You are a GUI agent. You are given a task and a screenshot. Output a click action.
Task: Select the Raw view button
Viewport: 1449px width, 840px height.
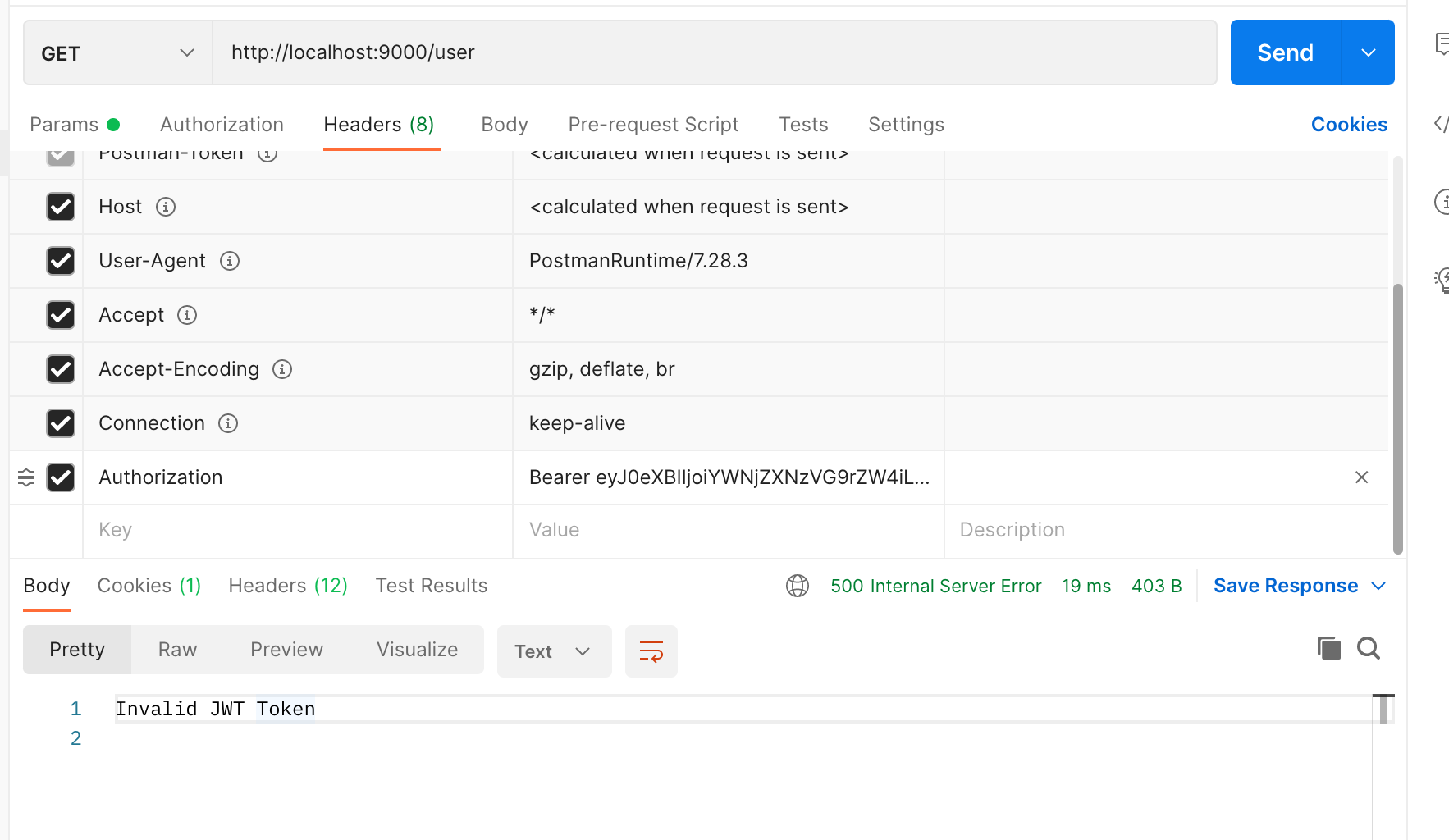point(177,650)
